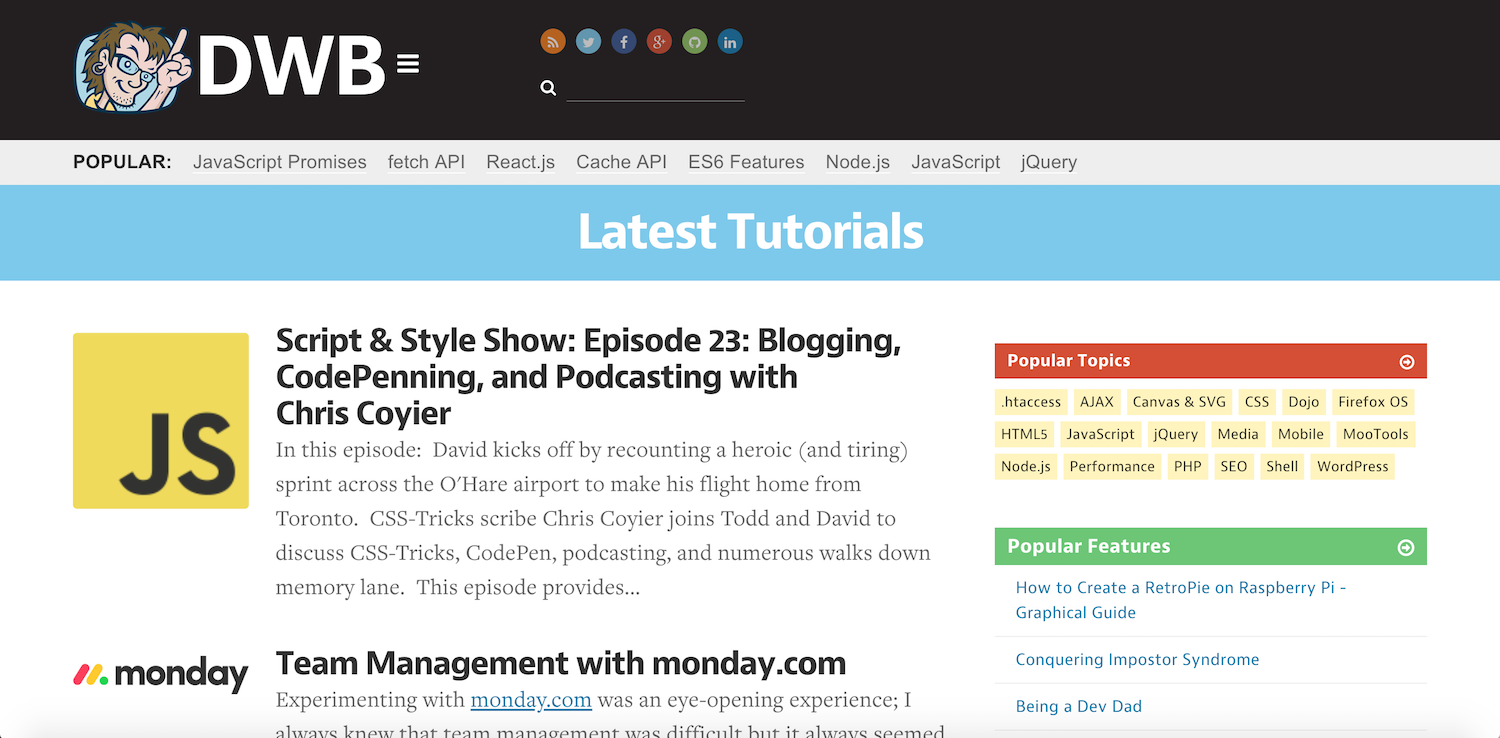Image resolution: width=1500 pixels, height=738 pixels.
Task: Open the hamburger menu next to DWB
Action: [x=408, y=64]
